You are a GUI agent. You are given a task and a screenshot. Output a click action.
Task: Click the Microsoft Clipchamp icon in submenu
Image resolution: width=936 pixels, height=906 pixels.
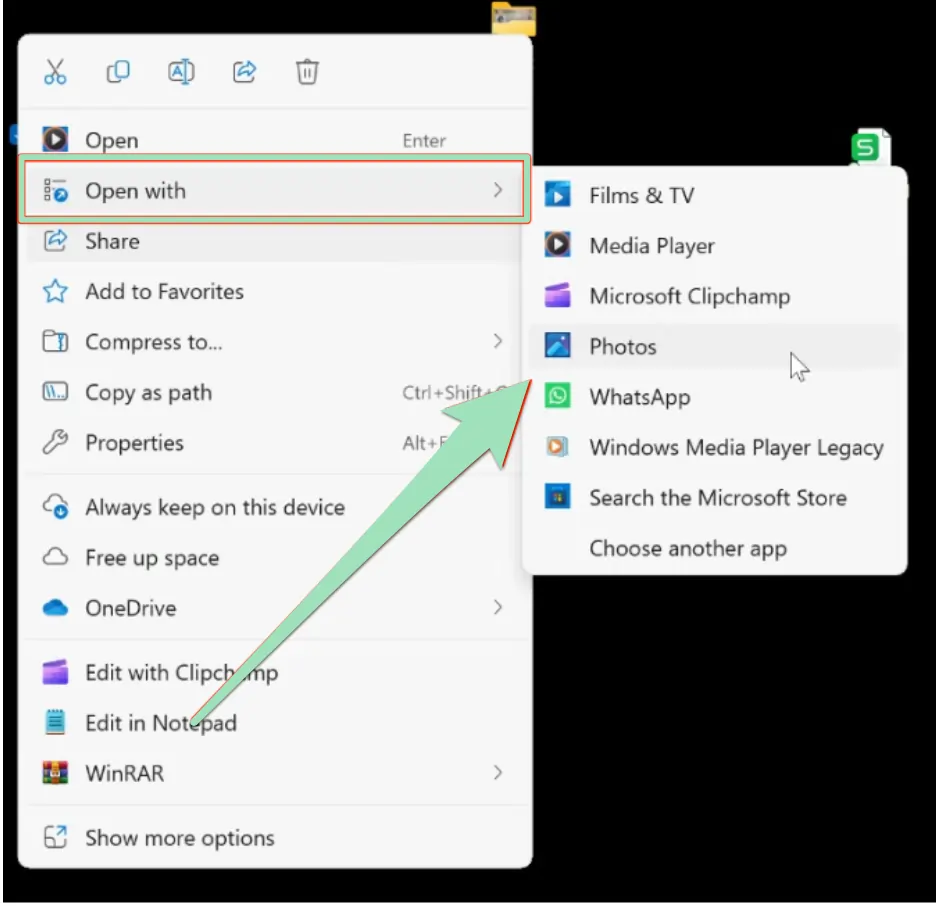point(558,295)
